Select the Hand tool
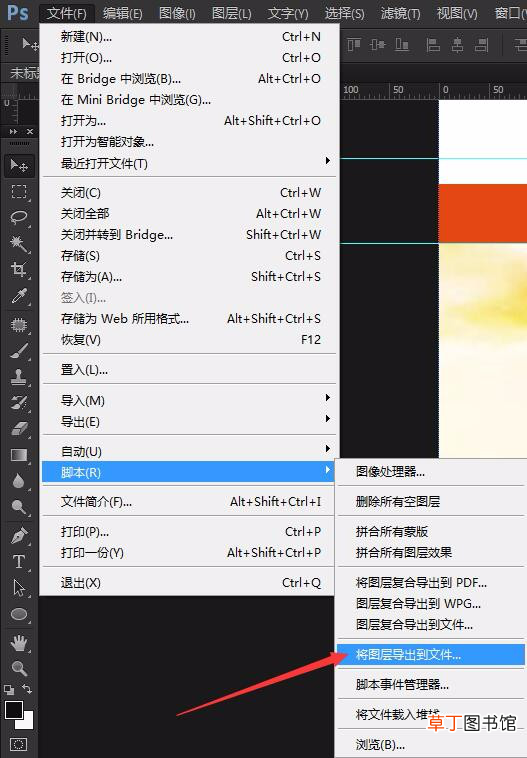The image size is (527, 758). [x=19, y=643]
